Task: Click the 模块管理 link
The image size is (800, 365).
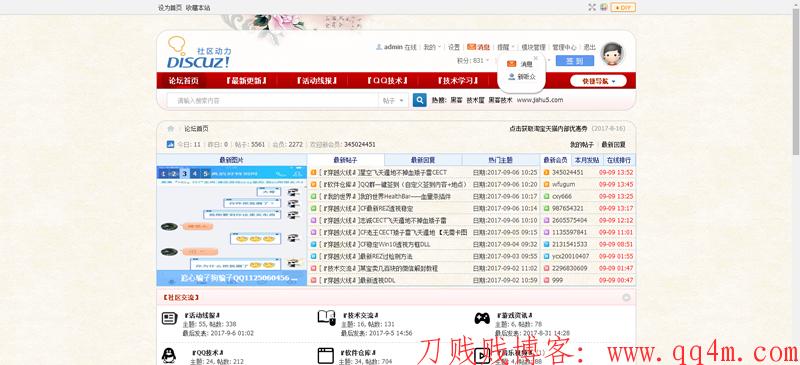Action: click(533, 47)
